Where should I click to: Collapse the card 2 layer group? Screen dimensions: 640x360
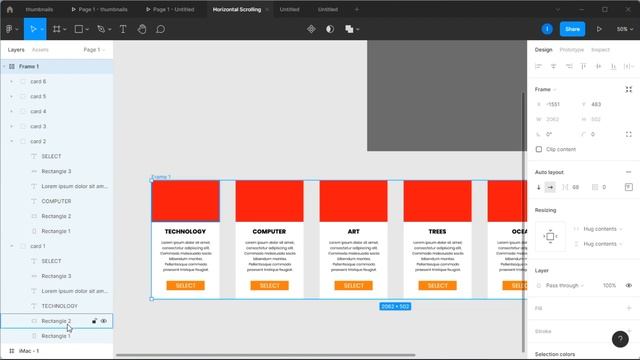11,141
